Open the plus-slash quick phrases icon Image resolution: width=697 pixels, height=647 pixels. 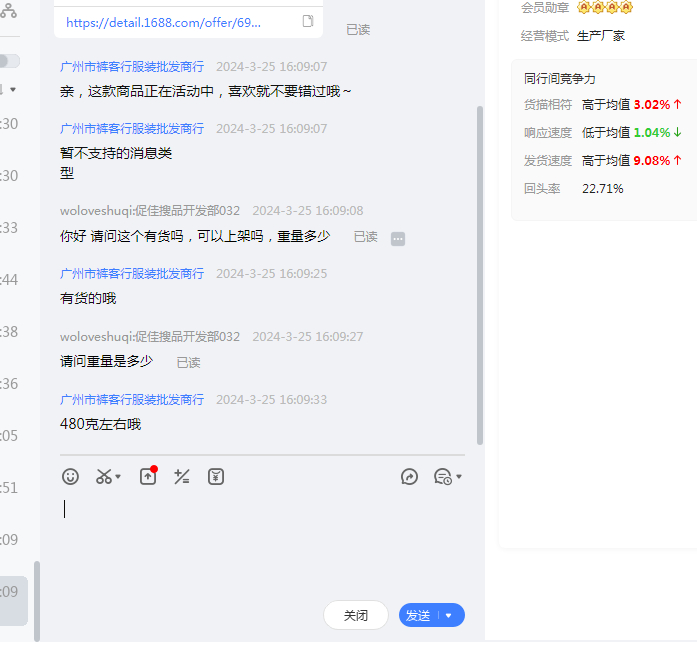182,477
